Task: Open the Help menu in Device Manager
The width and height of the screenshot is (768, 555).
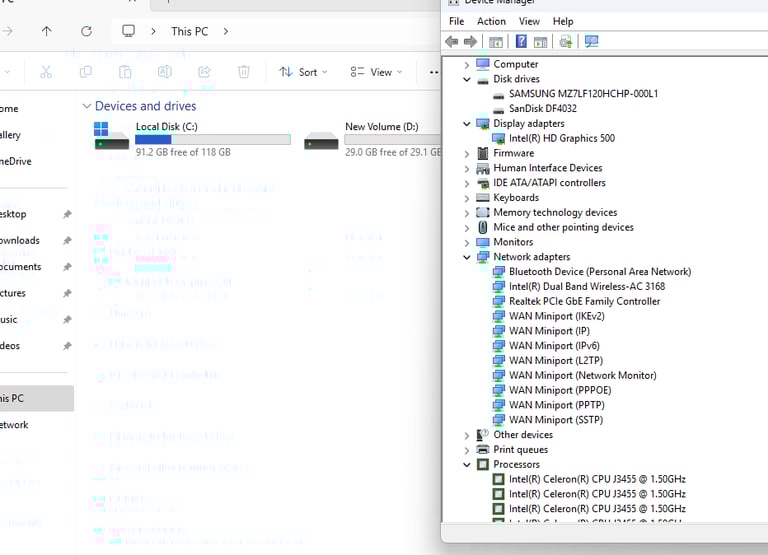Action: 563,22
